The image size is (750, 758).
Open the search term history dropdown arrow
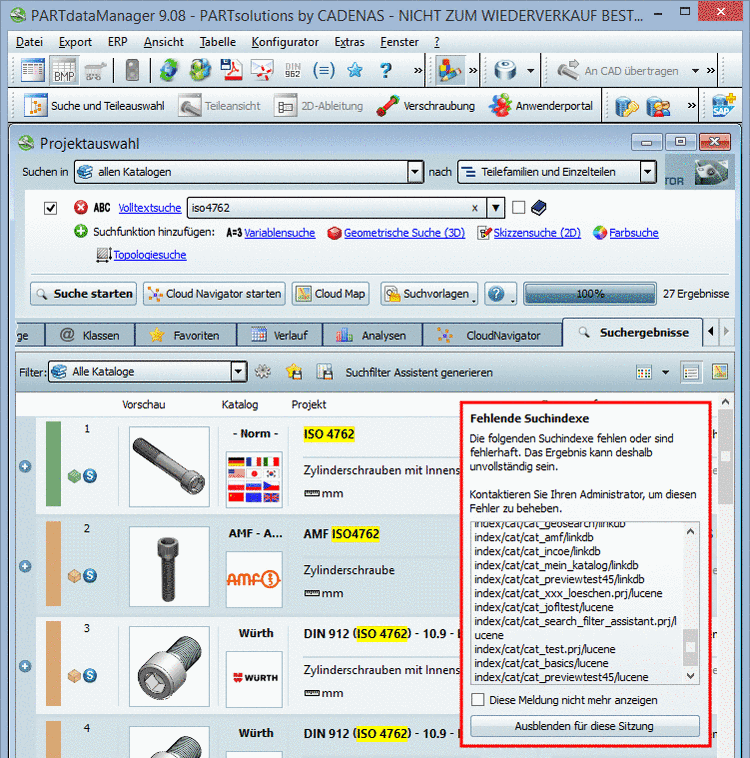[x=496, y=208]
